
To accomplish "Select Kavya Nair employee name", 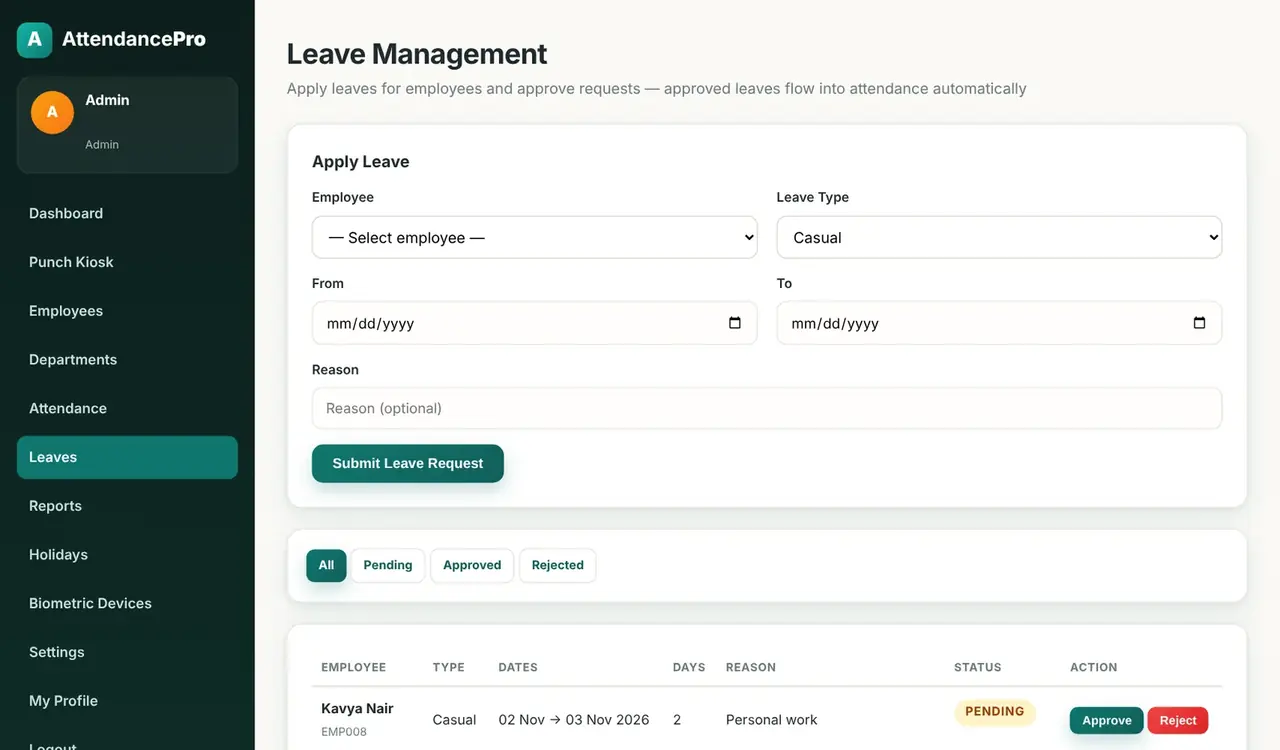I will point(357,709).
